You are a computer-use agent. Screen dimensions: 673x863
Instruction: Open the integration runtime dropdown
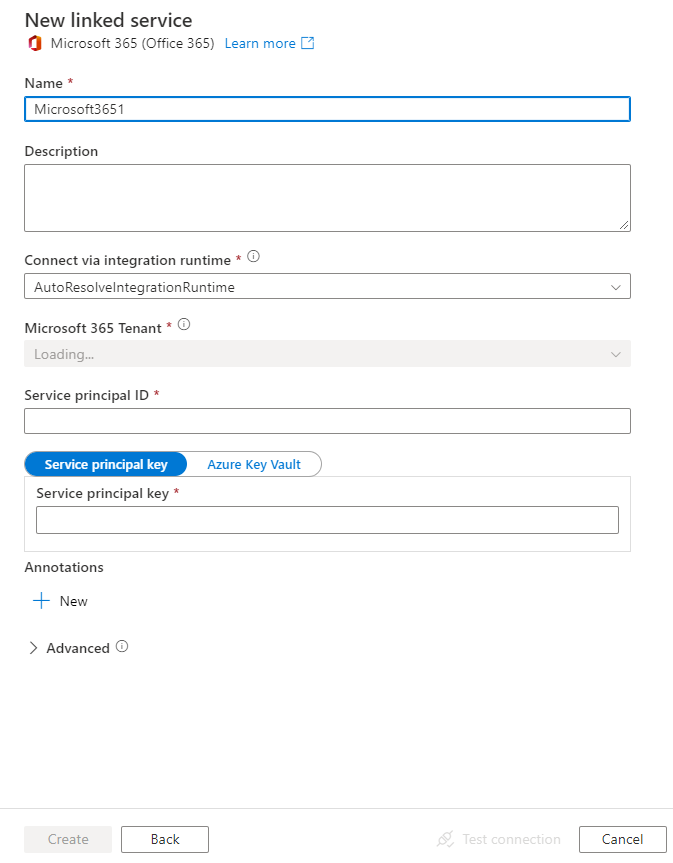pyautogui.click(x=327, y=287)
